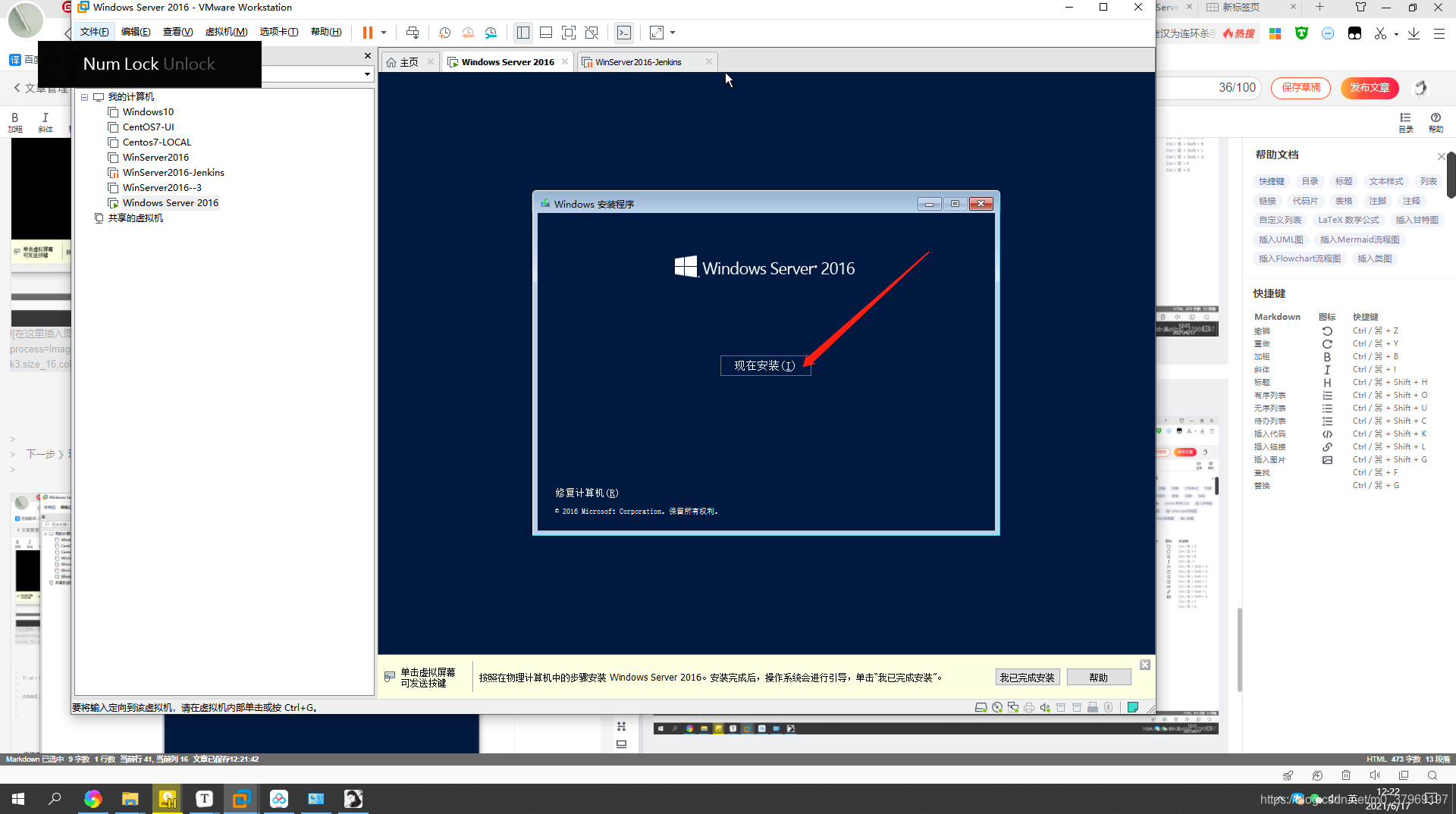
Task: Click the teal message log icon
Action: [x=1132, y=708]
